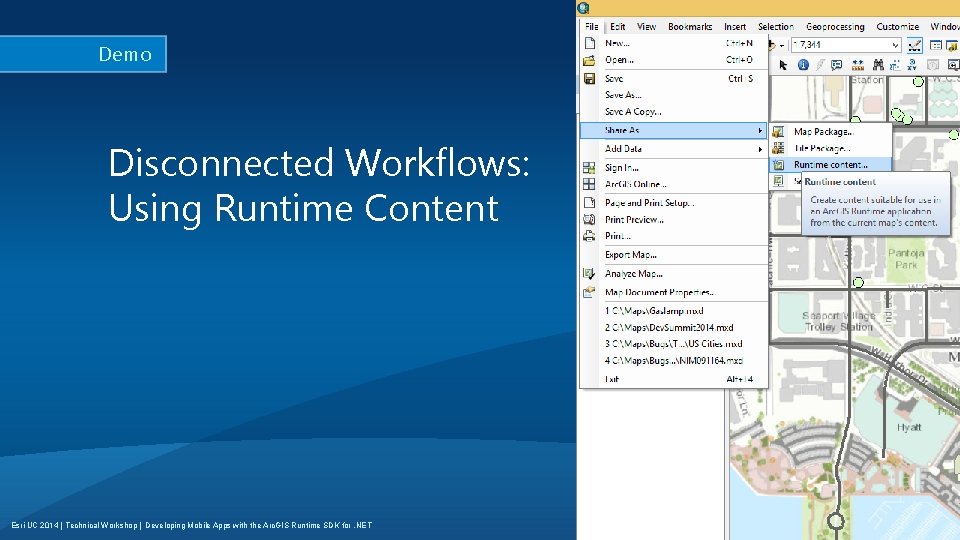The width and height of the screenshot is (960, 540).
Task: Select Share As in the File menu
Action: [673, 130]
